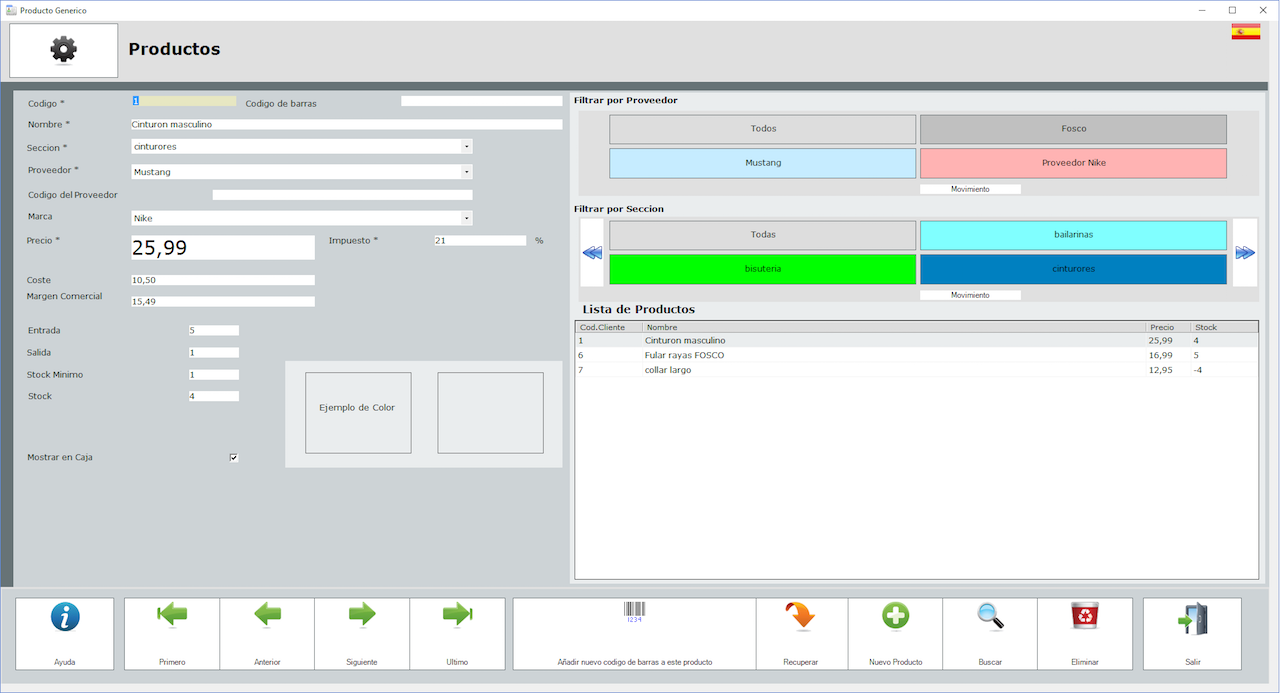Filter section by bisuteria
The width and height of the screenshot is (1280, 693).
click(763, 269)
